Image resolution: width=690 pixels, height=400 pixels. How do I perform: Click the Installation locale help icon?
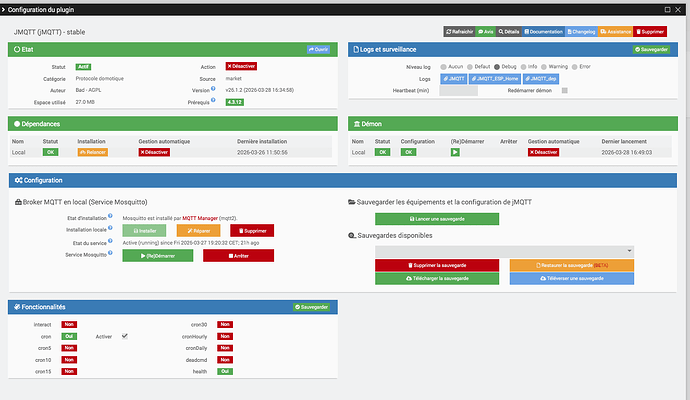point(110,228)
